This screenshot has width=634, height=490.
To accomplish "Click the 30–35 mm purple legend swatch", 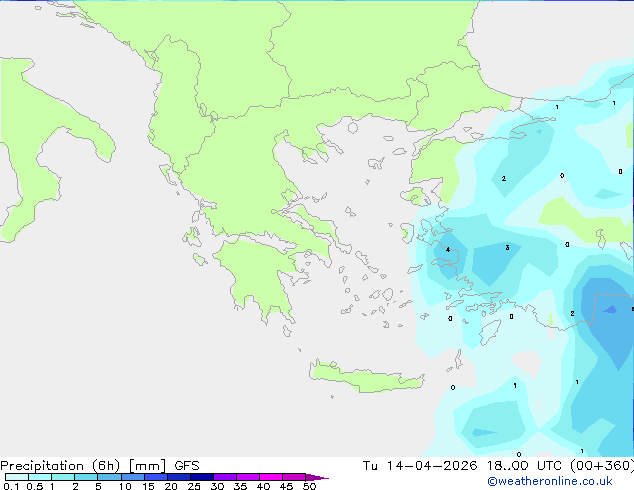I will pyautogui.click(x=225, y=477).
